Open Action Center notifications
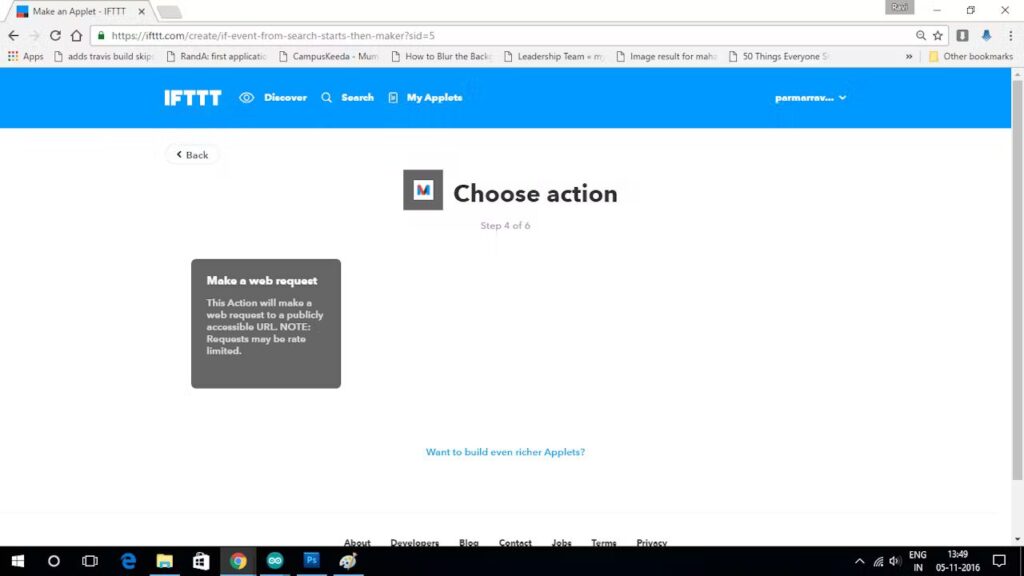The height and width of the screenshot is (576, 1024). coord(999,561)
